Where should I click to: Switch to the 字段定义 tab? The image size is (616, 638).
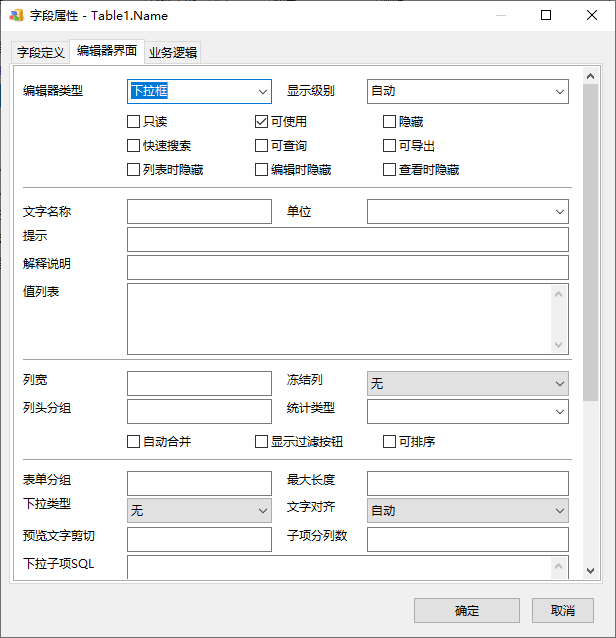pos(41,52)
